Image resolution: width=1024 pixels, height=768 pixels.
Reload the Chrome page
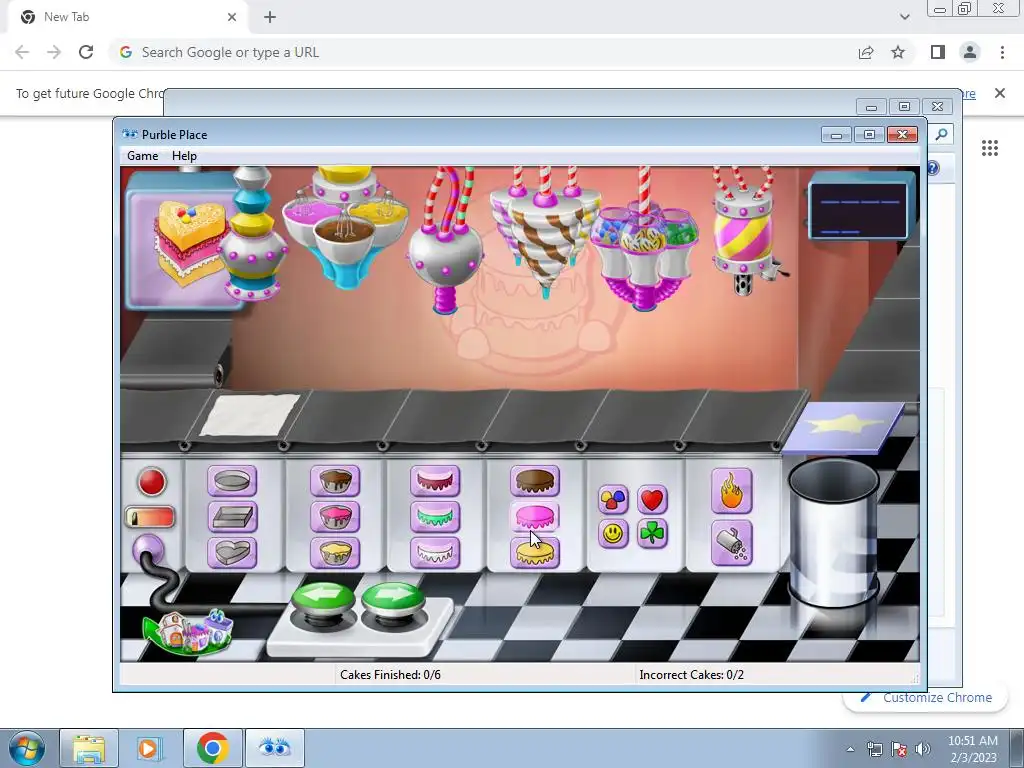(x=86, y=52)
